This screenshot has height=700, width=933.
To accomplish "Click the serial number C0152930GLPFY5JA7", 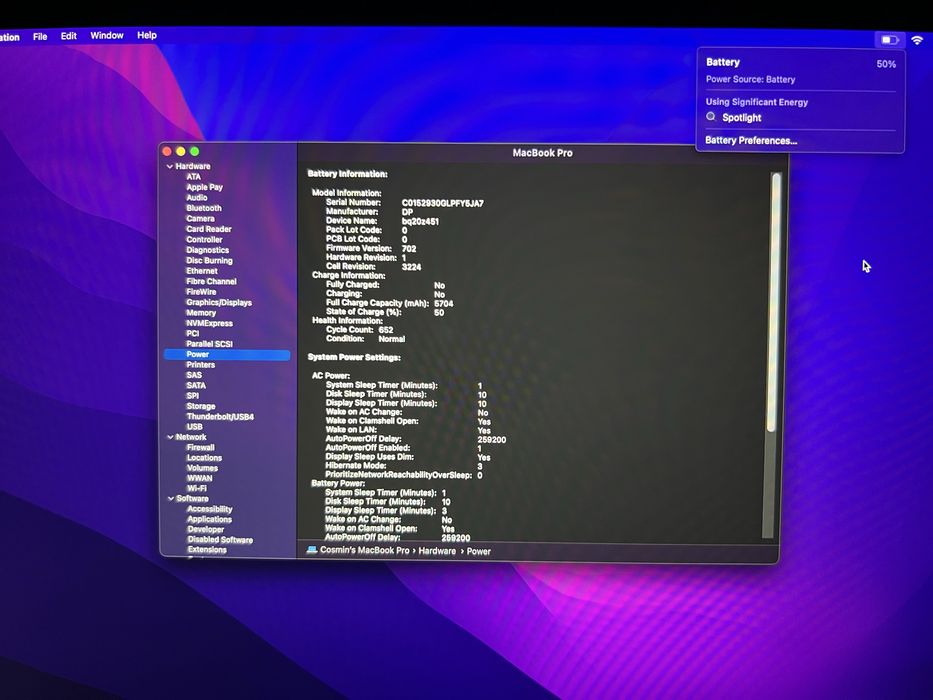I will click(x=443, y=204).
